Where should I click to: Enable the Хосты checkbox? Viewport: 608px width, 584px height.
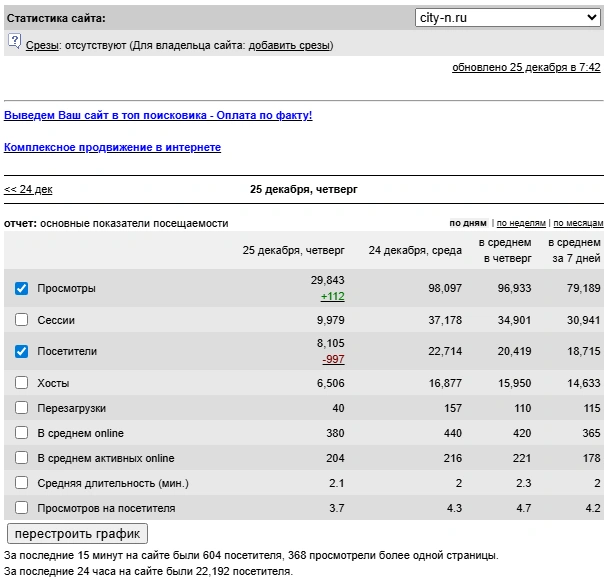point(22,382)
